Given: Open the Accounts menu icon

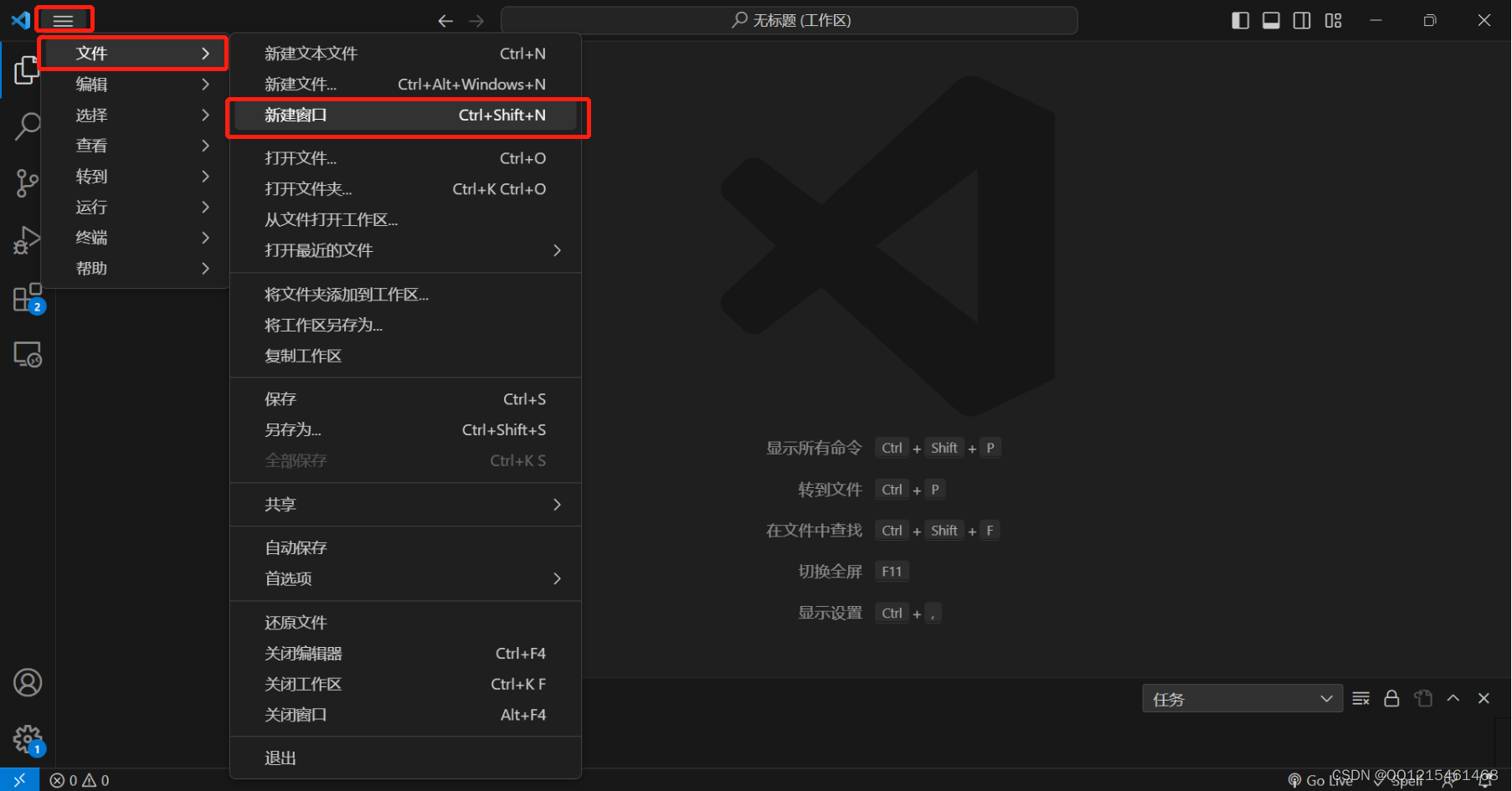Looking at the screenshot, I should click(28, 683).
